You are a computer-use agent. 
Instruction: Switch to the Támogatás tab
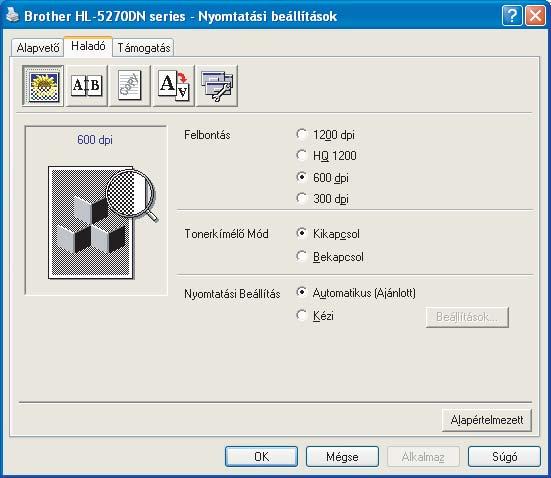tap(143, 47)
